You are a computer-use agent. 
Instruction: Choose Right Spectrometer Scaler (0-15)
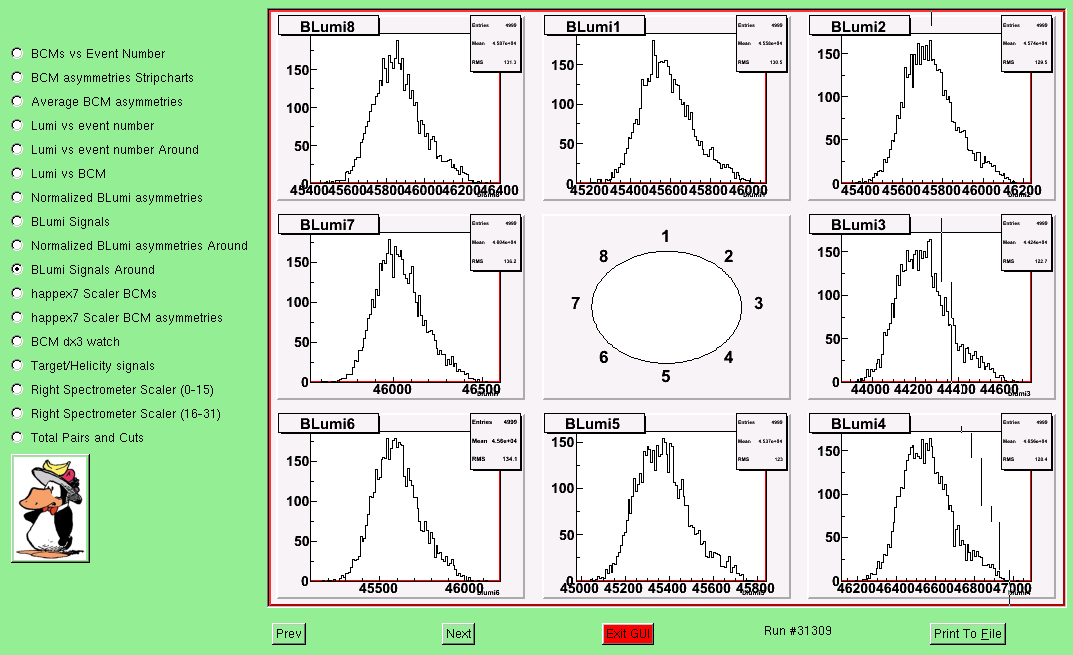pyautogui.click(x=18, y=389)
